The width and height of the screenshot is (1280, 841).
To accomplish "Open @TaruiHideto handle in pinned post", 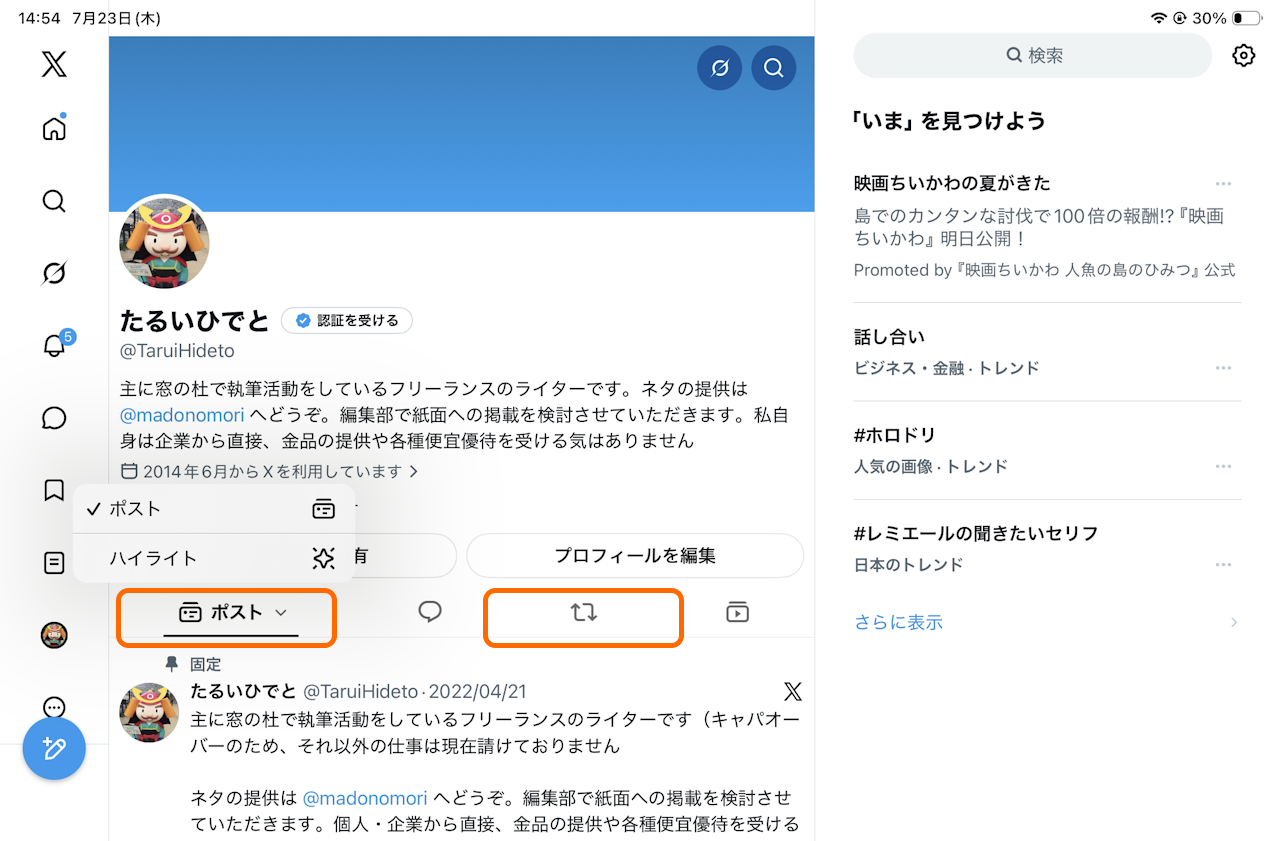I will pos(360,692).
